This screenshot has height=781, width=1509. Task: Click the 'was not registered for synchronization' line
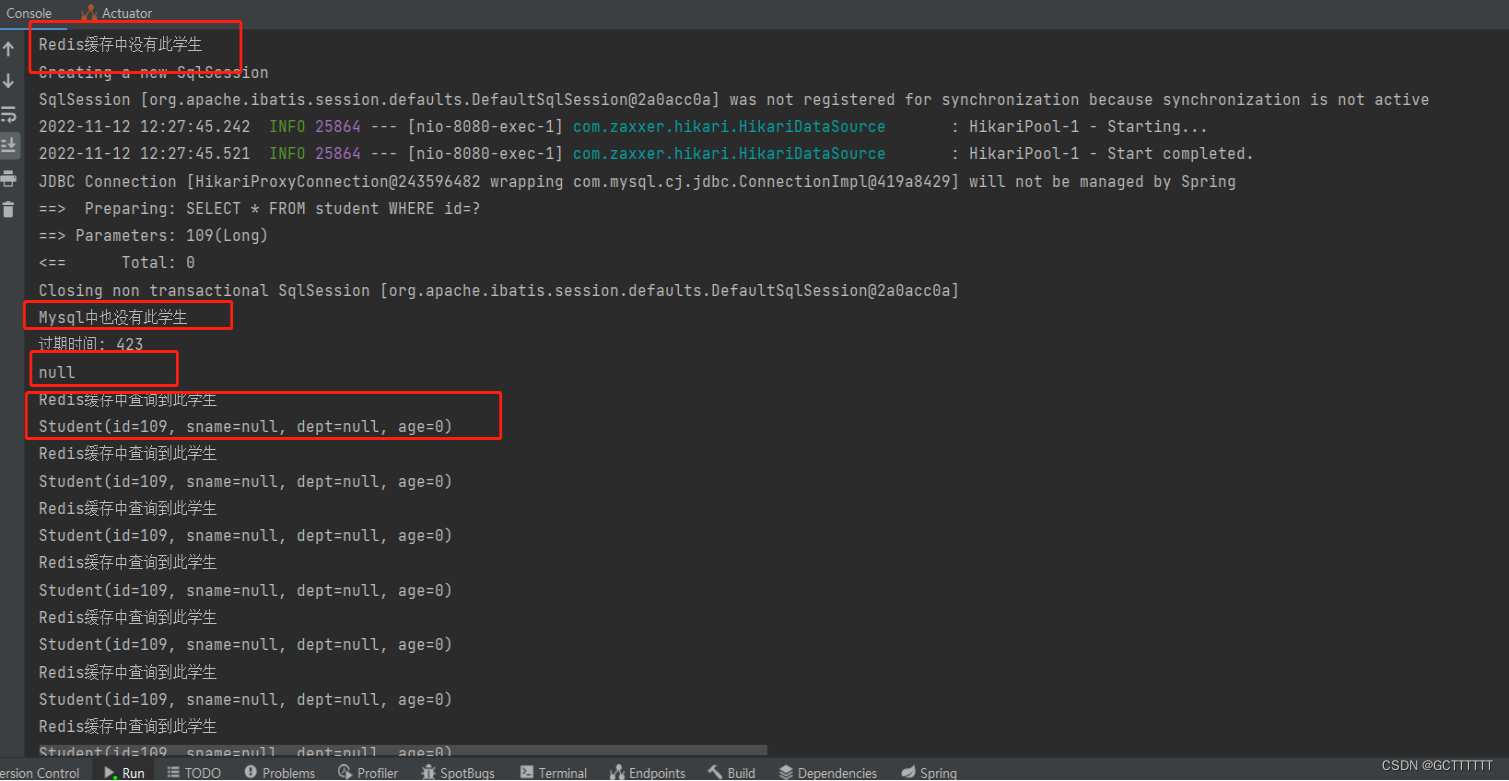[x=734, y=100]
